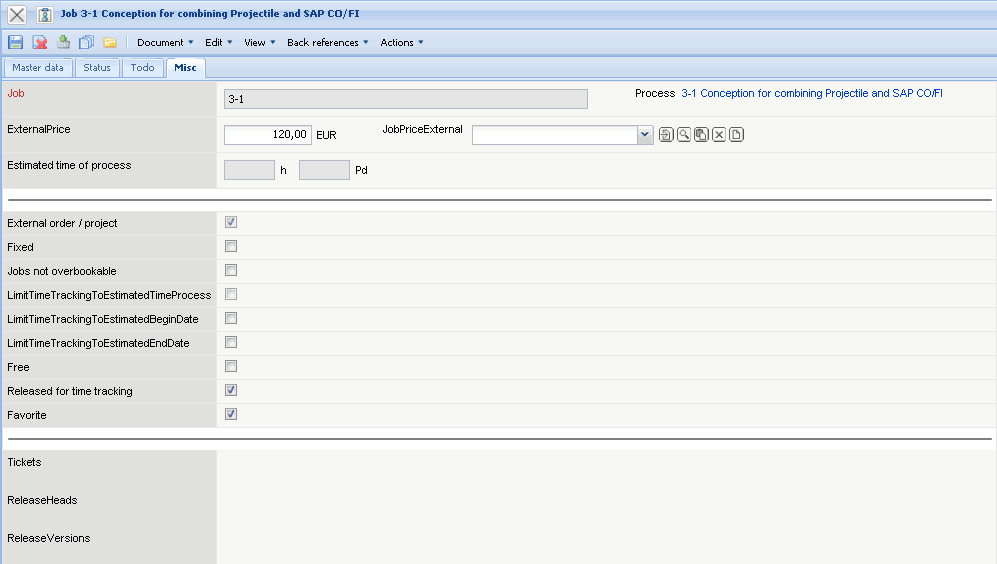Click the ExternalPrice field showing 120,00
This screenshot has width=997, height=564.
[268, 135]
